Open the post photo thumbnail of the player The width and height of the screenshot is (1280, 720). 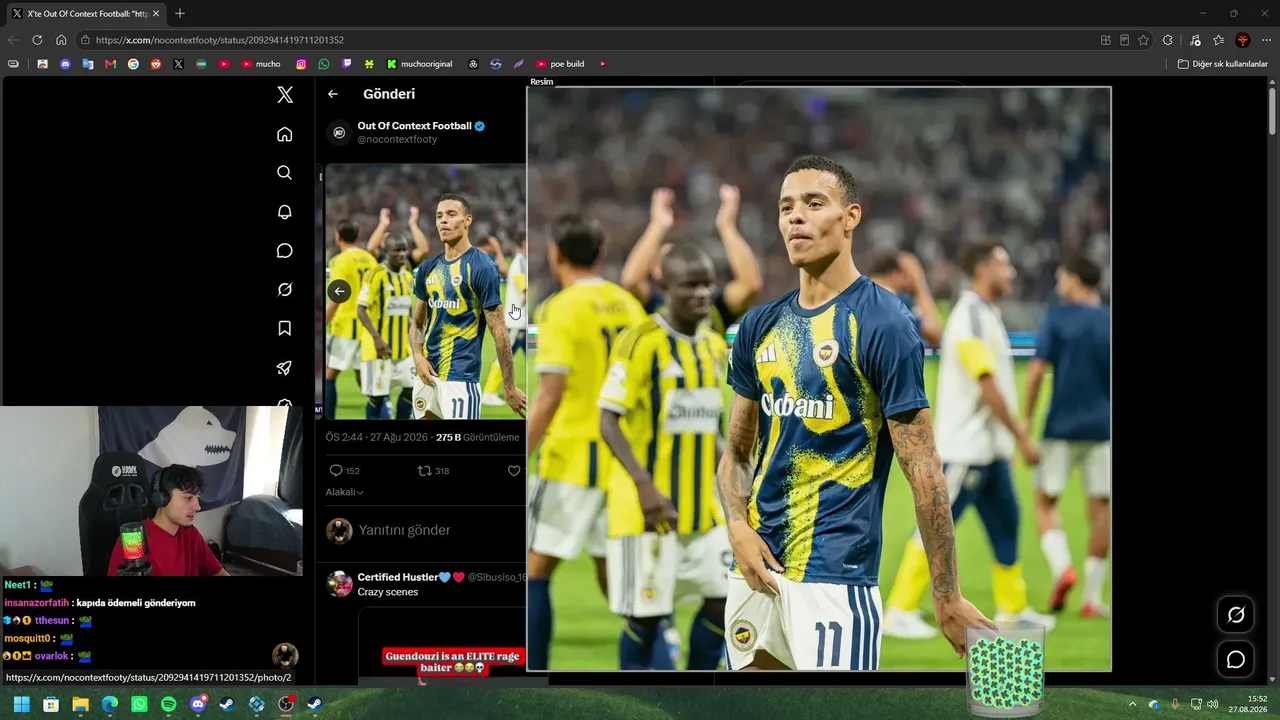coord(426,291)
